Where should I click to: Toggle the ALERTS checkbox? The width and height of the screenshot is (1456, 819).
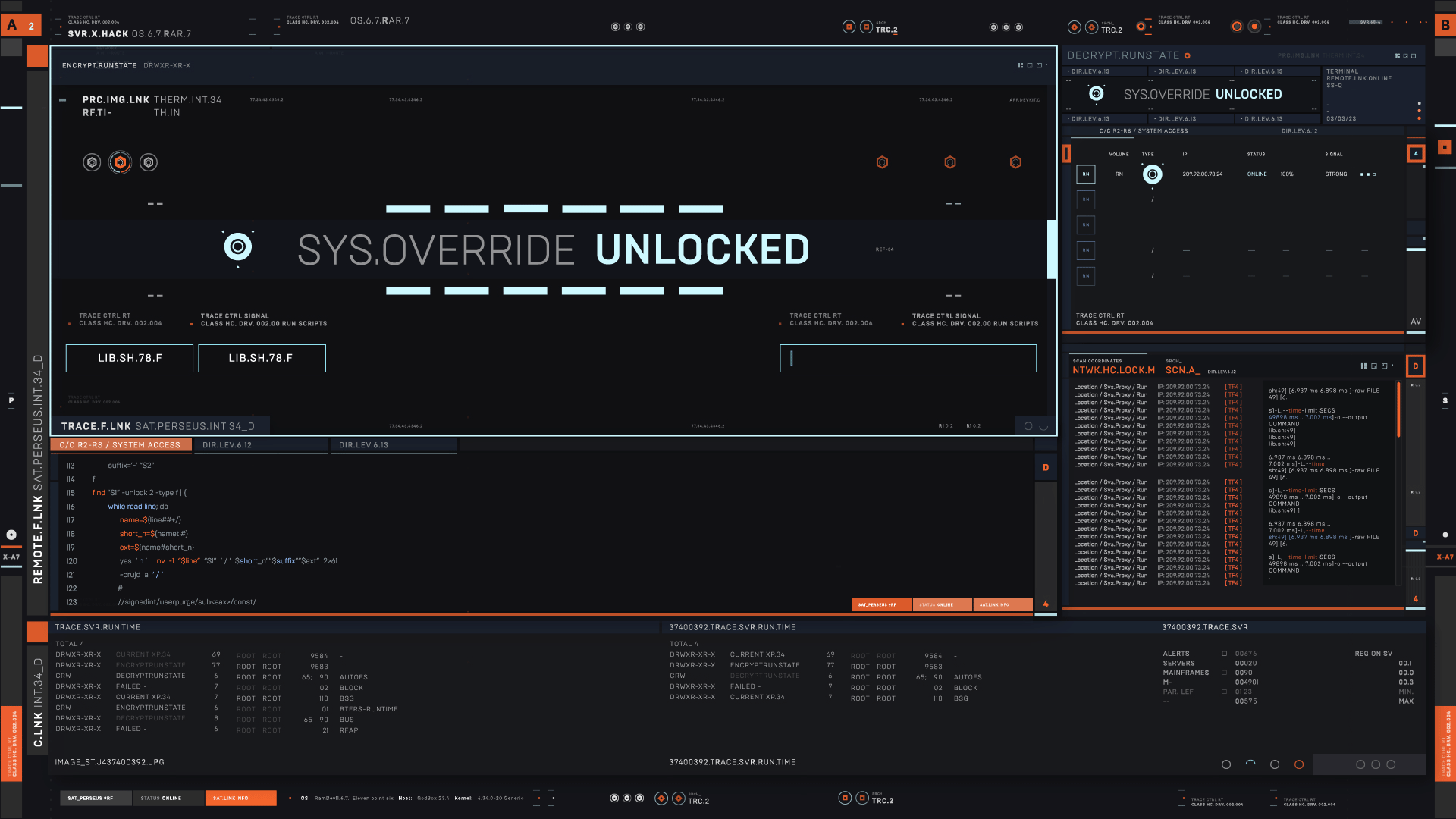1224,654
